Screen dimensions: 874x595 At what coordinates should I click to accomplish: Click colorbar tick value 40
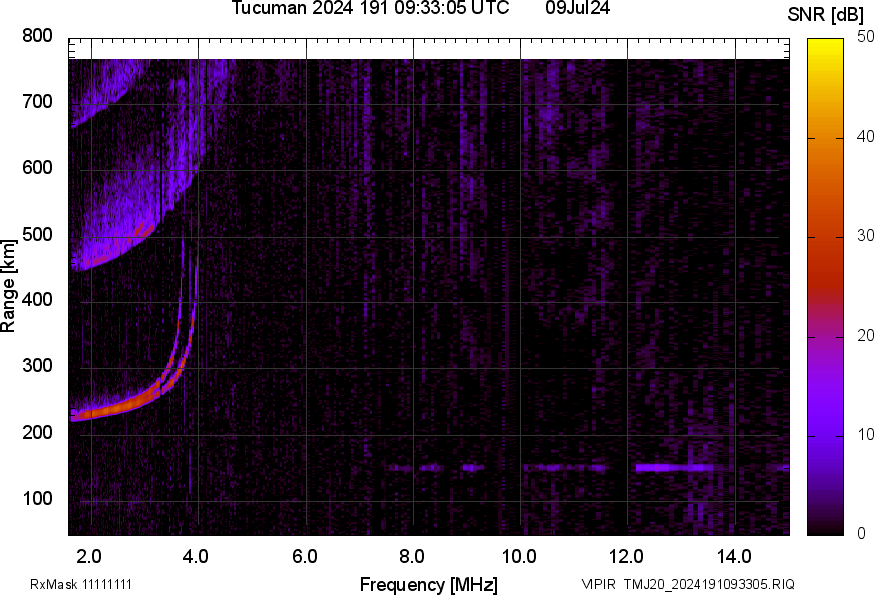[x=865, y=137]
